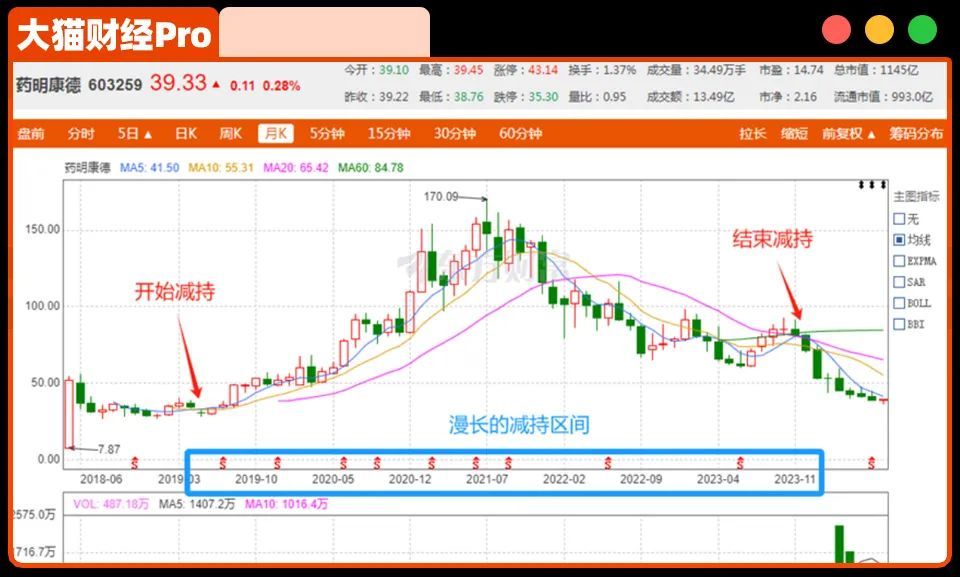Screen dimensions: 960x577
Task: Select the 日K chart tab
Action: point(186,134)
